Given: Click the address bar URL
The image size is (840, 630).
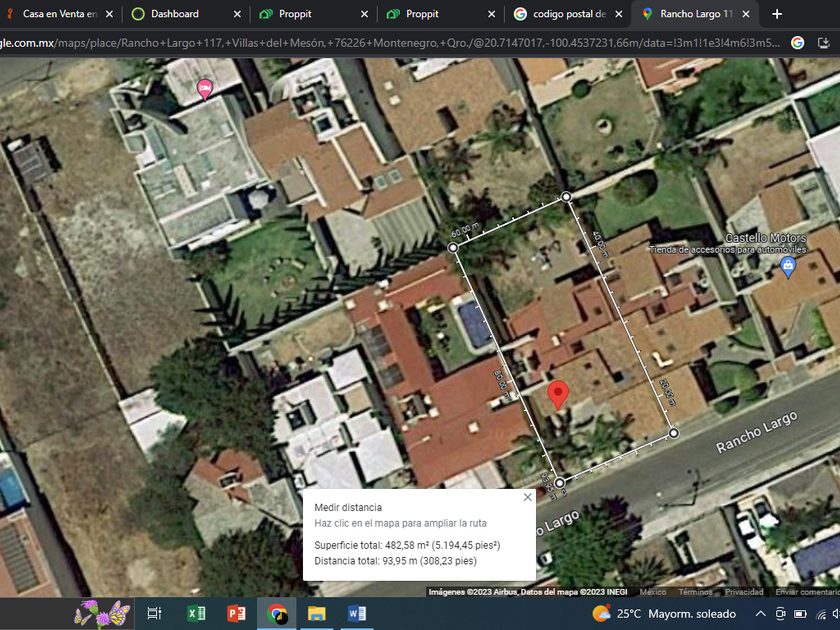Looking at the screenshot, I should pos(390,43).
